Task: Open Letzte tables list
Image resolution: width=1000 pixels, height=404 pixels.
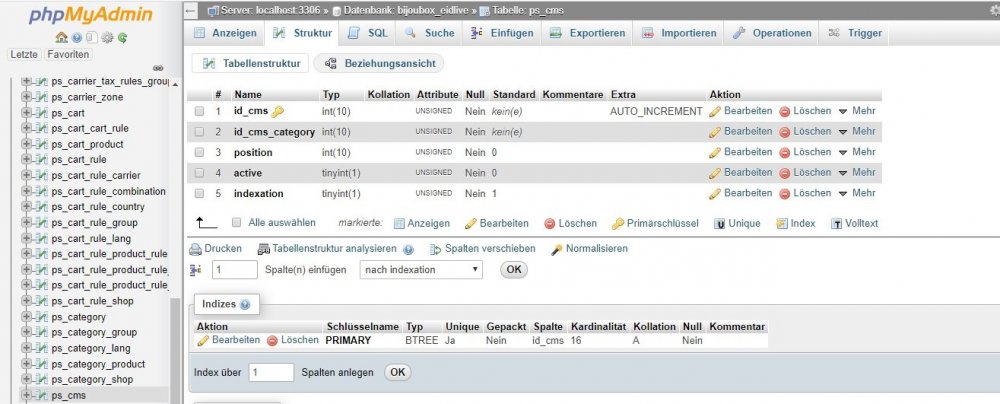Action: coord(24,54)
